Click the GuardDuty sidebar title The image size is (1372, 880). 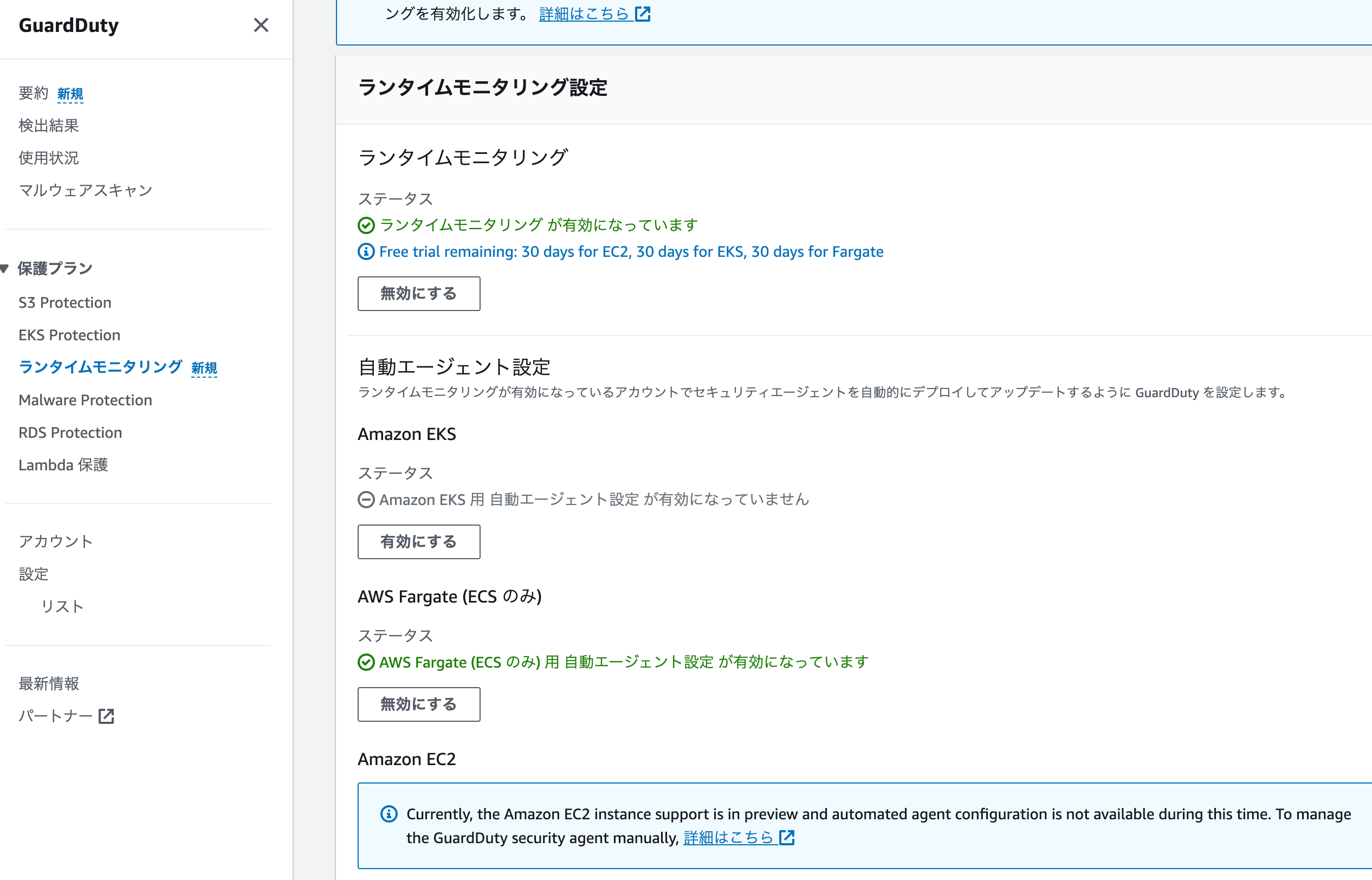[x=69, y=25]
